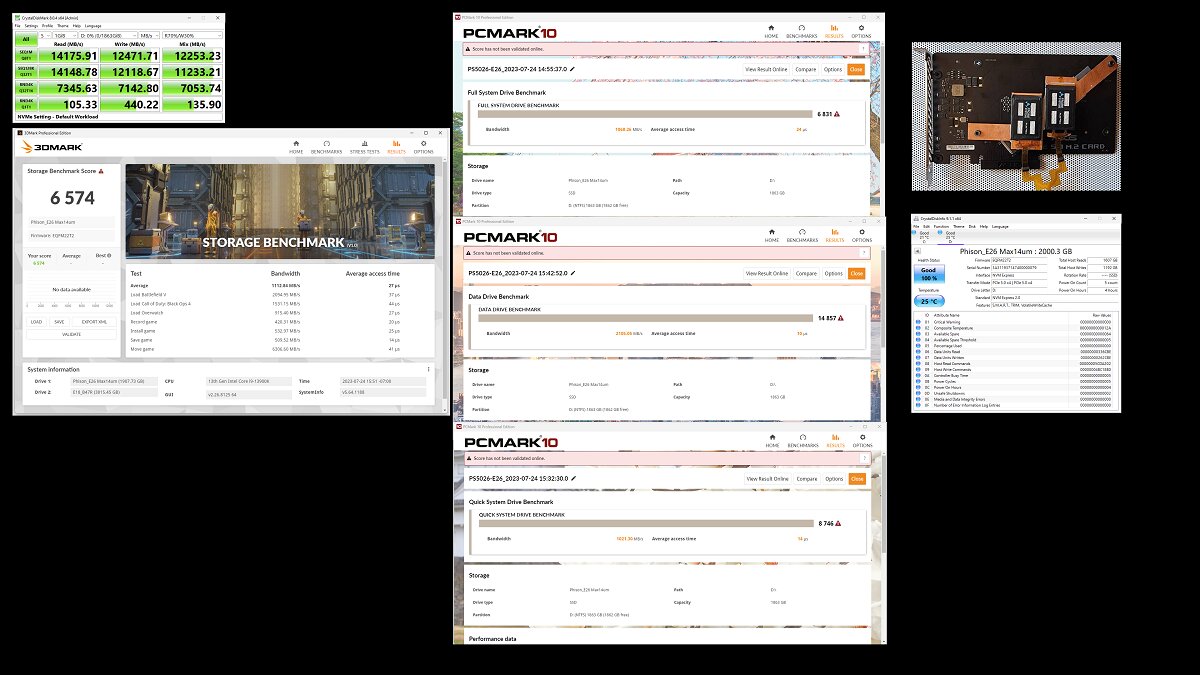Image resolution: width=1200 pixels, height=675 pixels.
Task: Click the 3DMark BENCHMARKS gauge icon
Action: point(326,144)
